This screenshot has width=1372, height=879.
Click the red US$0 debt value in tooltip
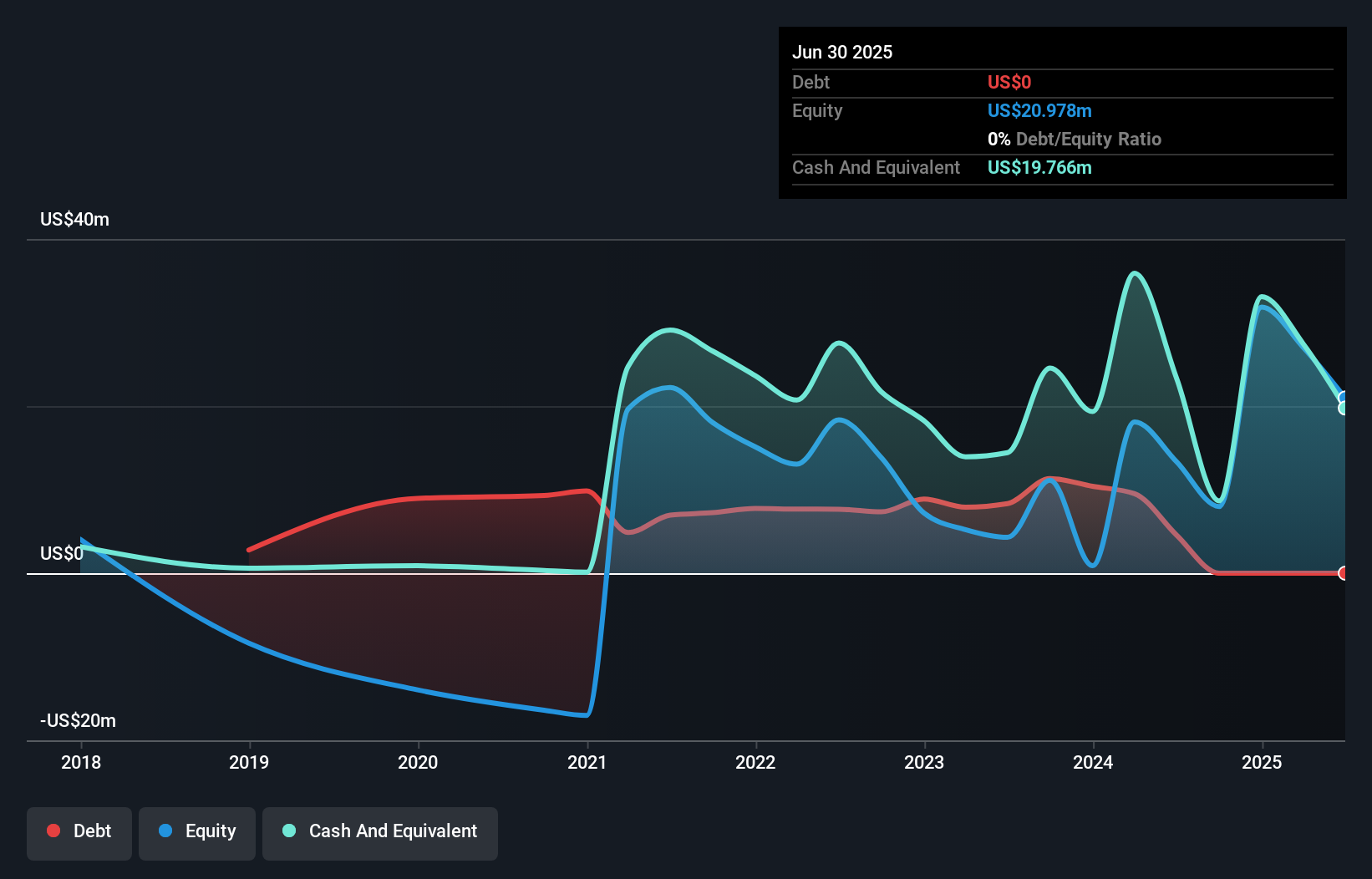coord(1009,82)
